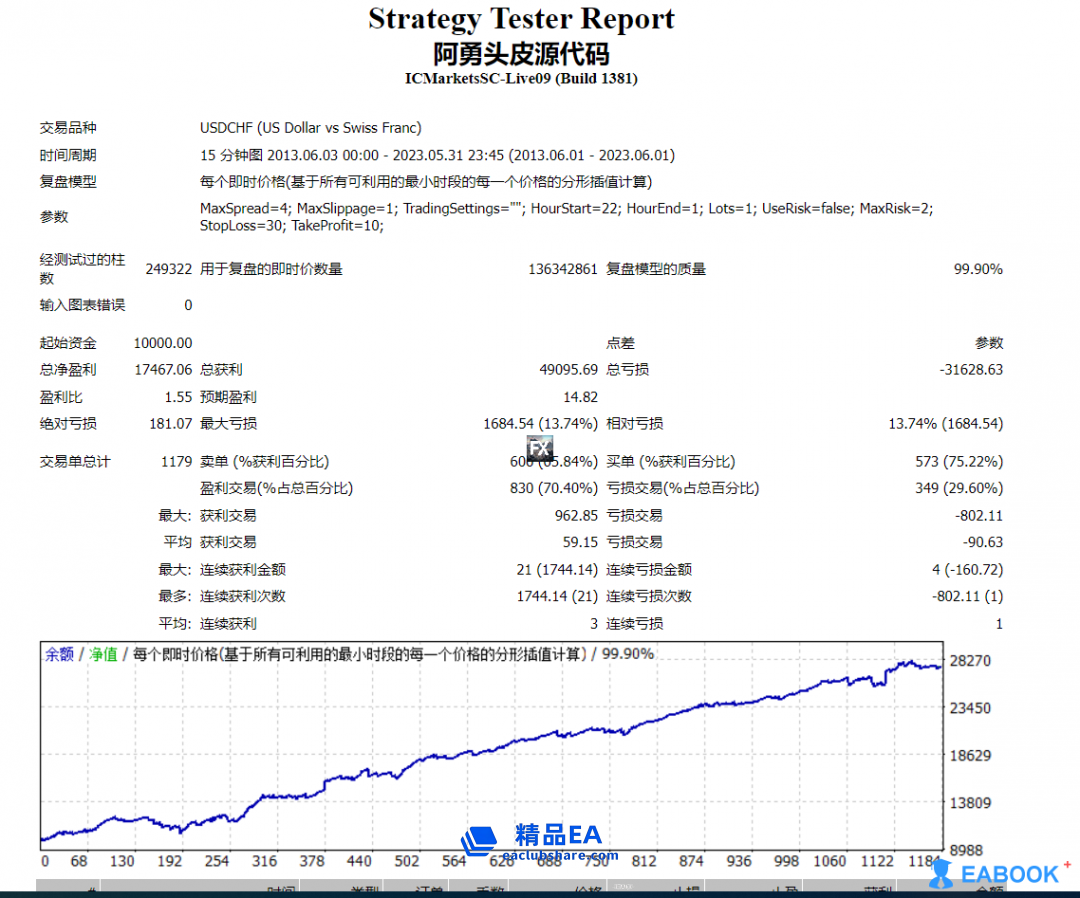Click the blue book logo beside 精品EA
The height and width of the screenshot is (898, 1080).
point(480,840)
